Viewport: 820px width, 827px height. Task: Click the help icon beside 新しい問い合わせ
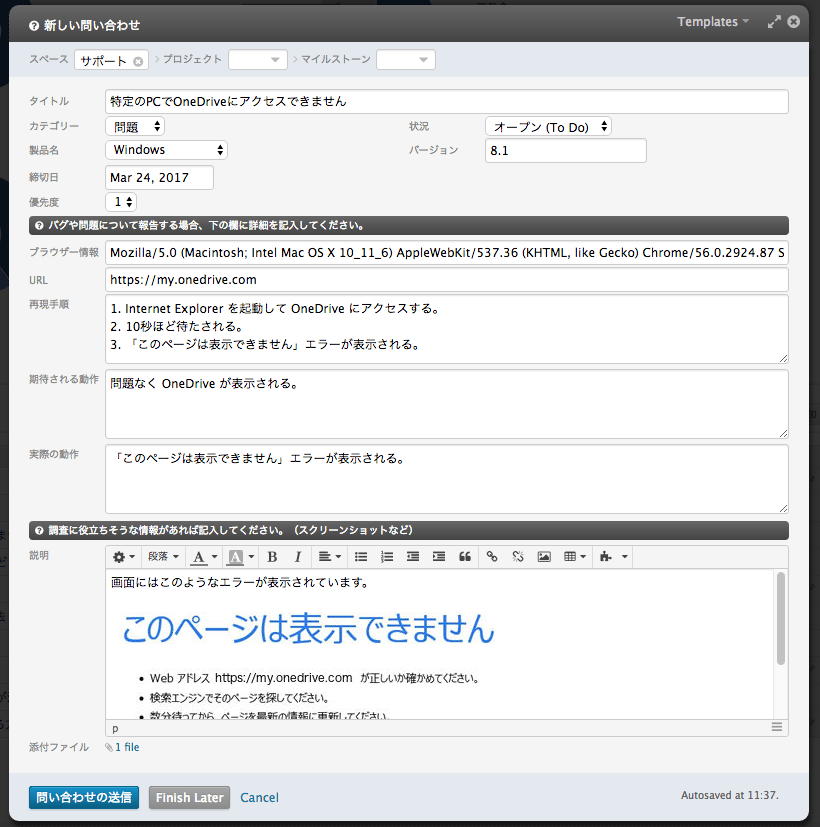point(34,26)
